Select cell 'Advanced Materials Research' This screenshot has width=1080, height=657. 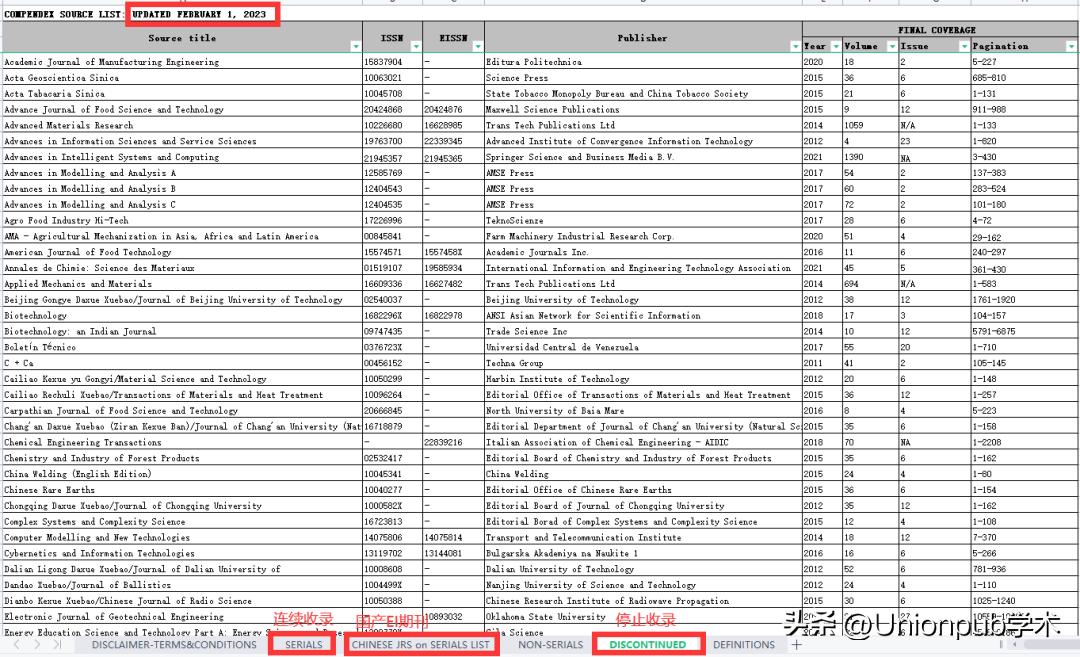tap(182, 125)
